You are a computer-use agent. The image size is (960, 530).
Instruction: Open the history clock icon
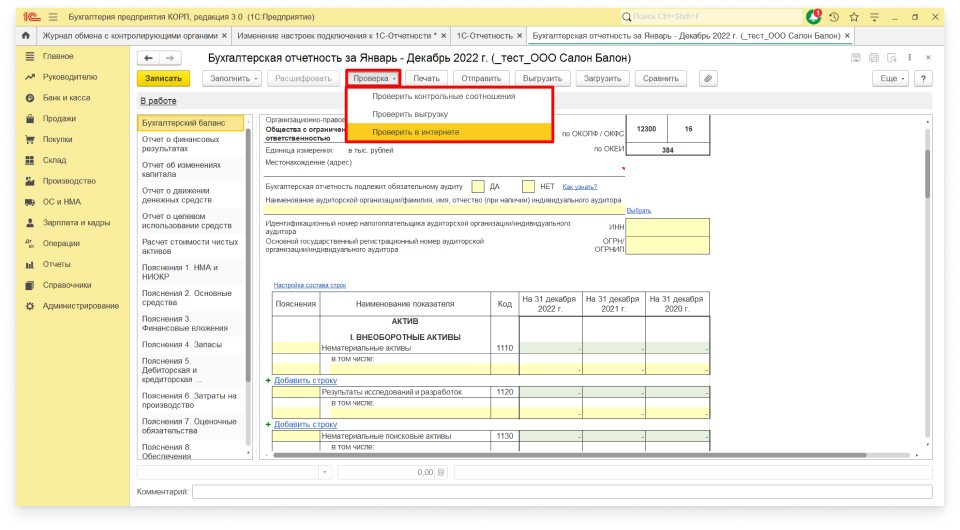(834, 17)
